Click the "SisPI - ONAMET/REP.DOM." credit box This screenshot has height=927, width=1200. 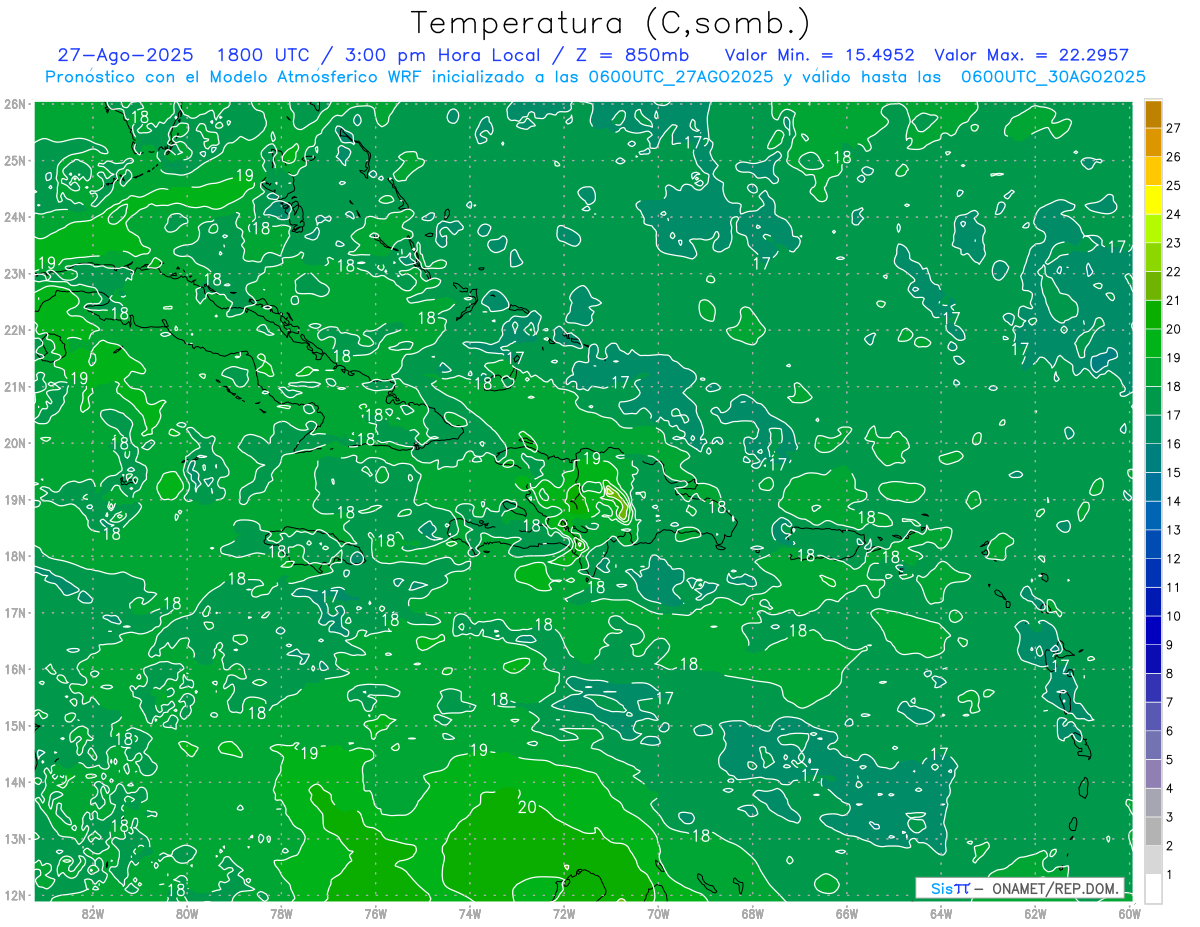(x=1020, y=888)
